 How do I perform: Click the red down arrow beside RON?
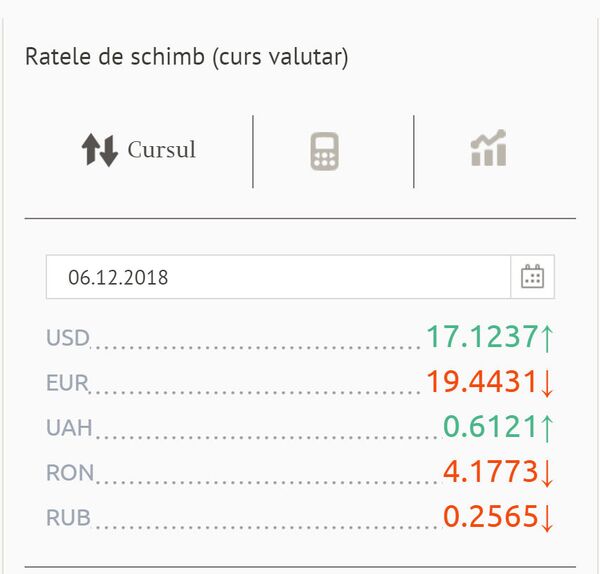[546, 472]
